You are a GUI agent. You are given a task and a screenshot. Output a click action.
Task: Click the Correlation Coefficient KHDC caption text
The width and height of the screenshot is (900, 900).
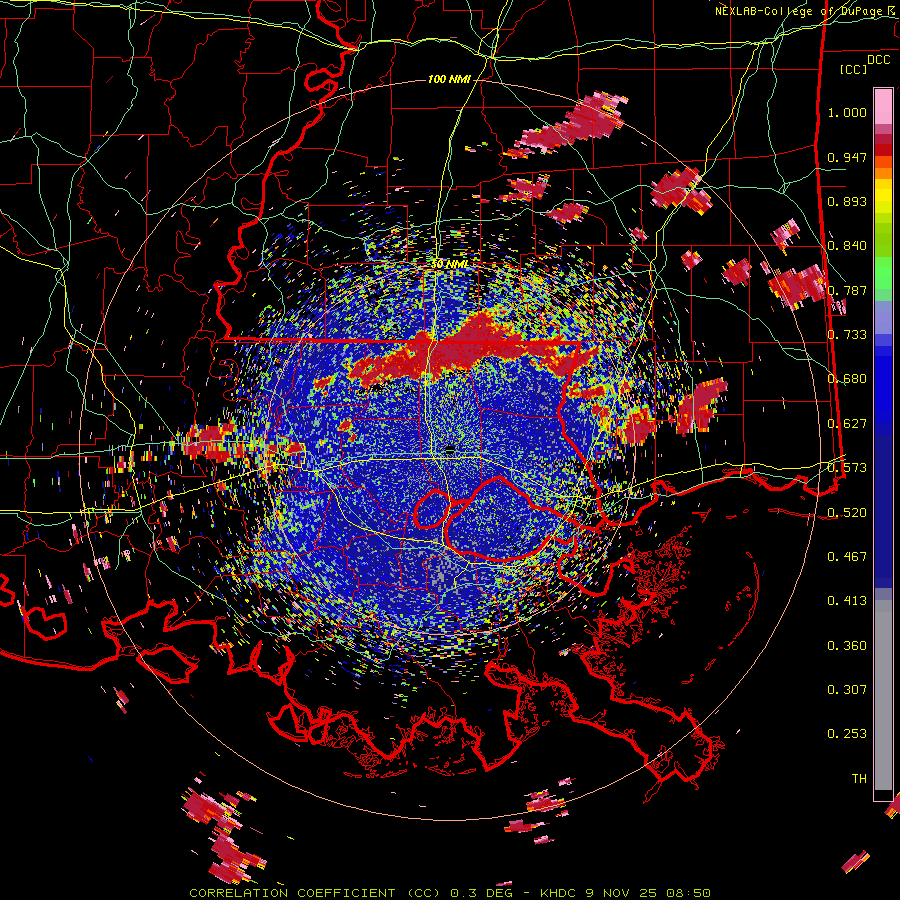point(450,893)
